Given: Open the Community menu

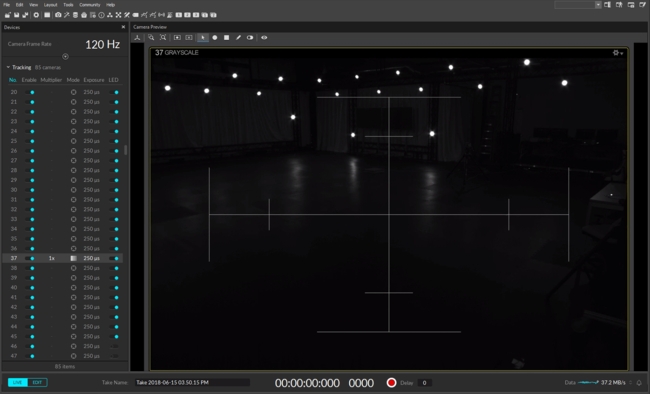Looking at the screenshot, I should click(x=90, y=5).
